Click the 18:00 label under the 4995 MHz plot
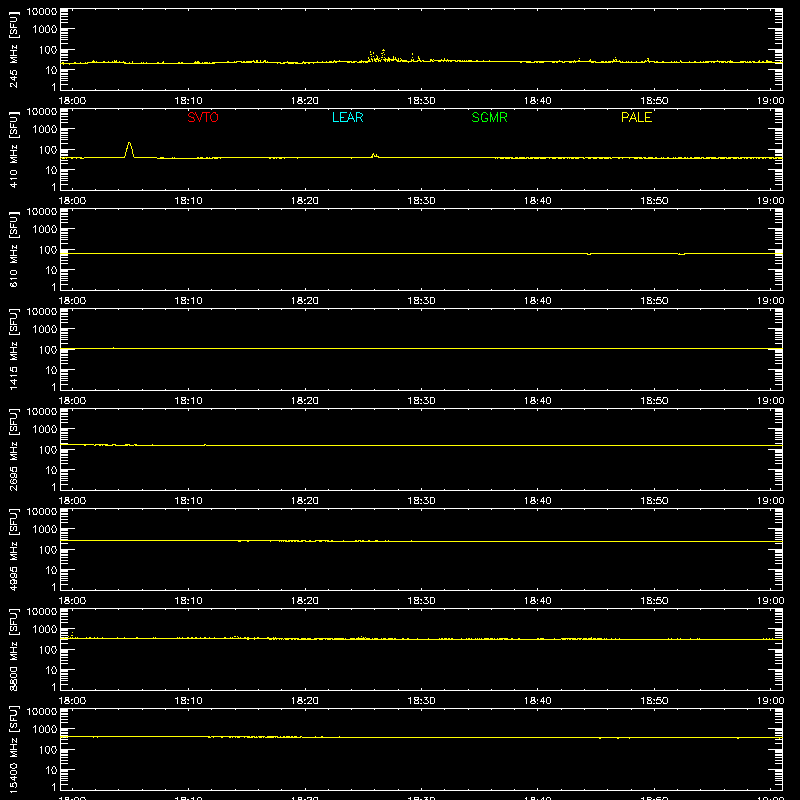 click(x=72, y=601)
